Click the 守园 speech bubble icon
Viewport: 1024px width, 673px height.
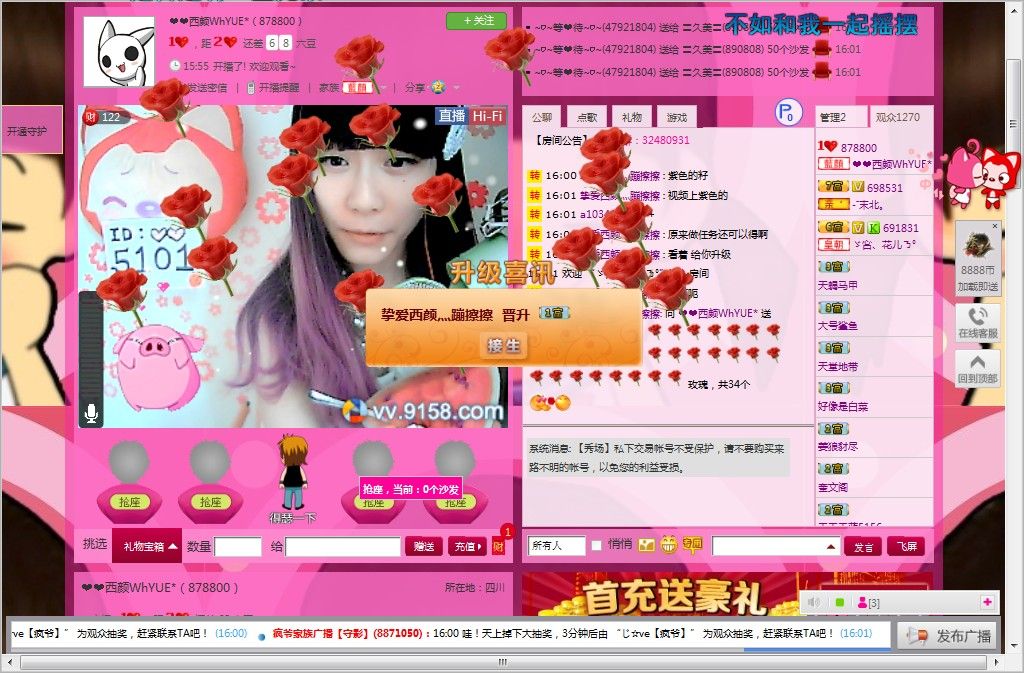[692, 544]
